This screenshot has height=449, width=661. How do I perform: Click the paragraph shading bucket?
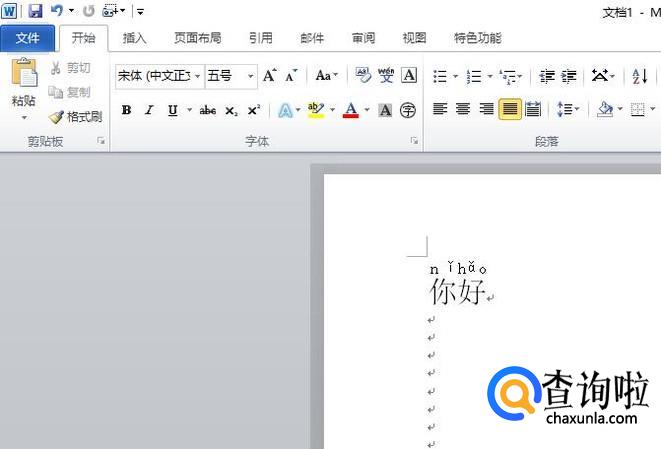point(605,109)
